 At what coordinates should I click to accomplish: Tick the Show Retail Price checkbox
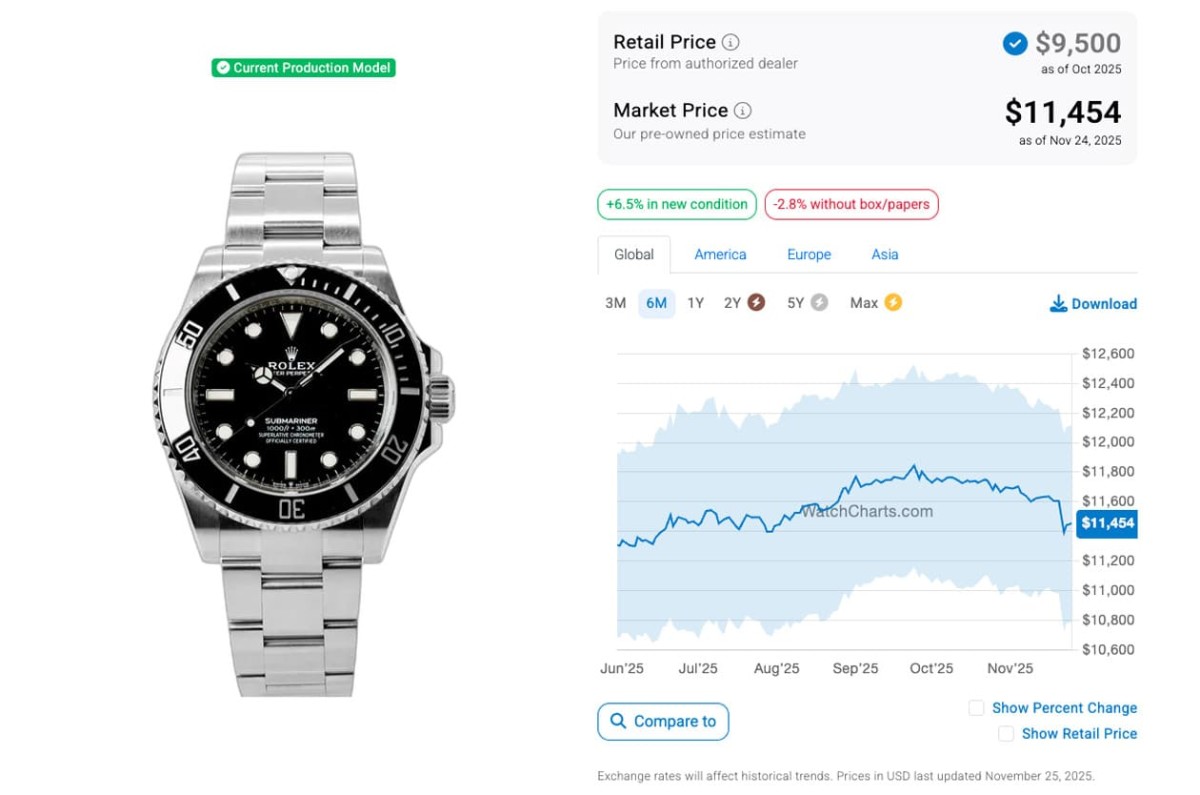click(x=1006, y=734)
